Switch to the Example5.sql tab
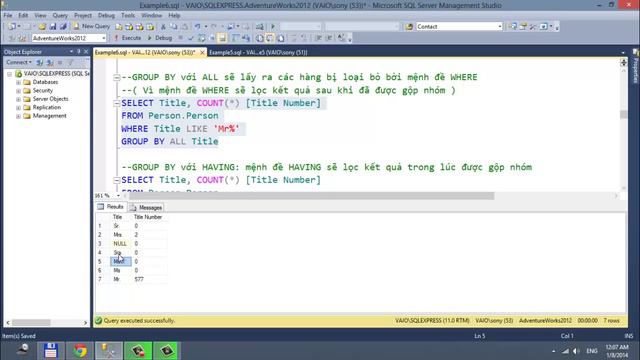The height and width of the screenshot is (360, 640). point(258,53)
